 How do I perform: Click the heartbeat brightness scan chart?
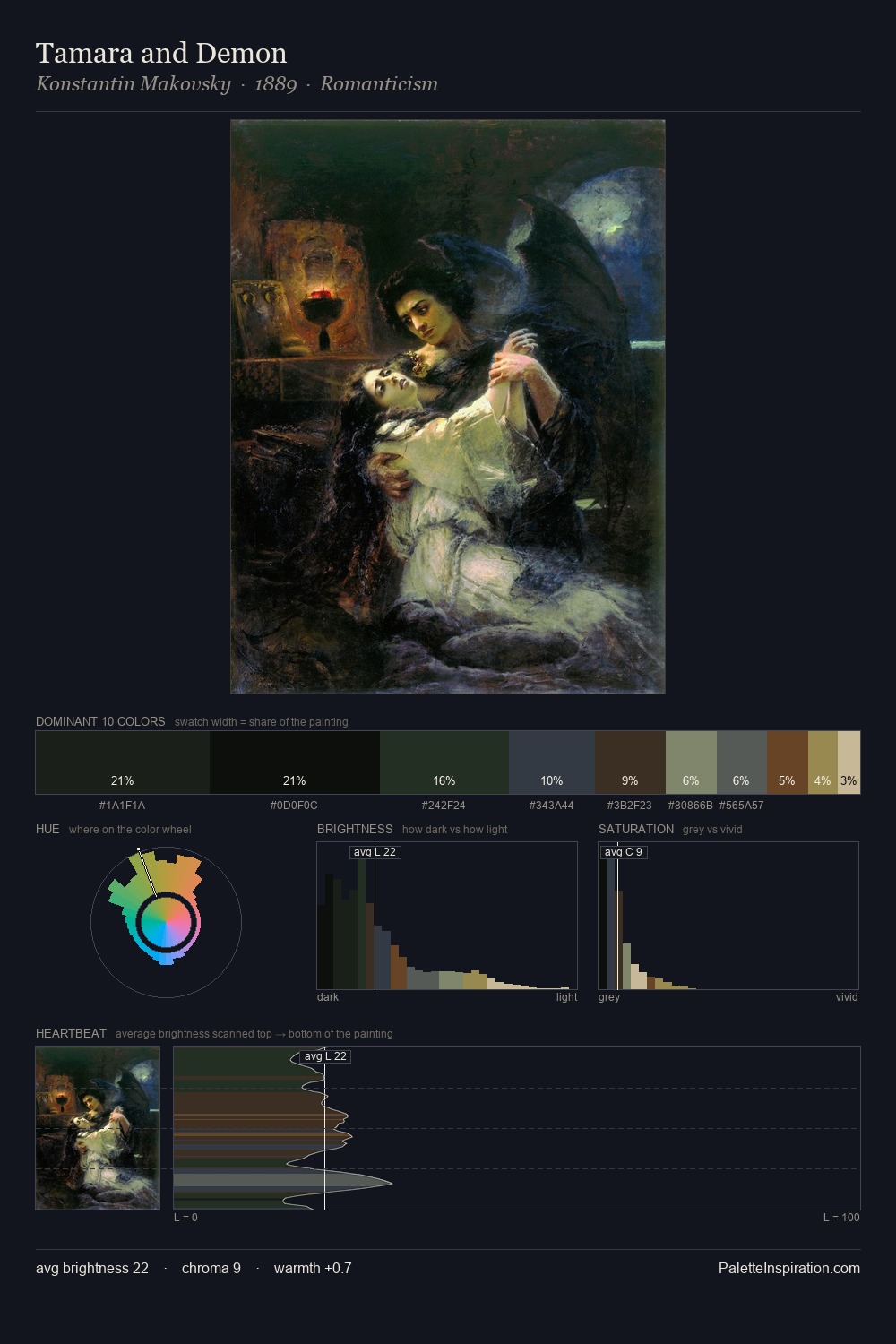tap(517, 1128)
